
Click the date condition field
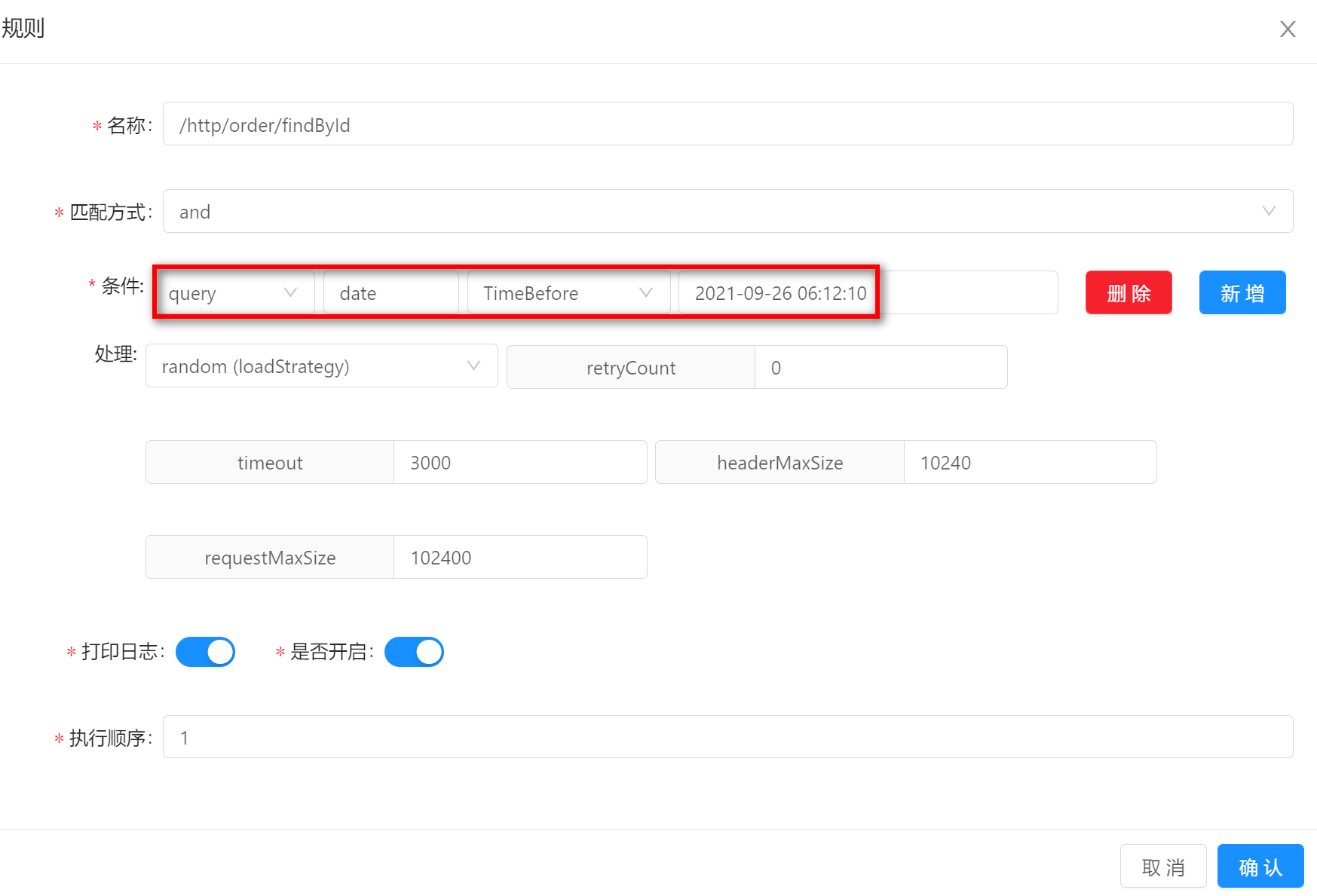tap(391, 293)
